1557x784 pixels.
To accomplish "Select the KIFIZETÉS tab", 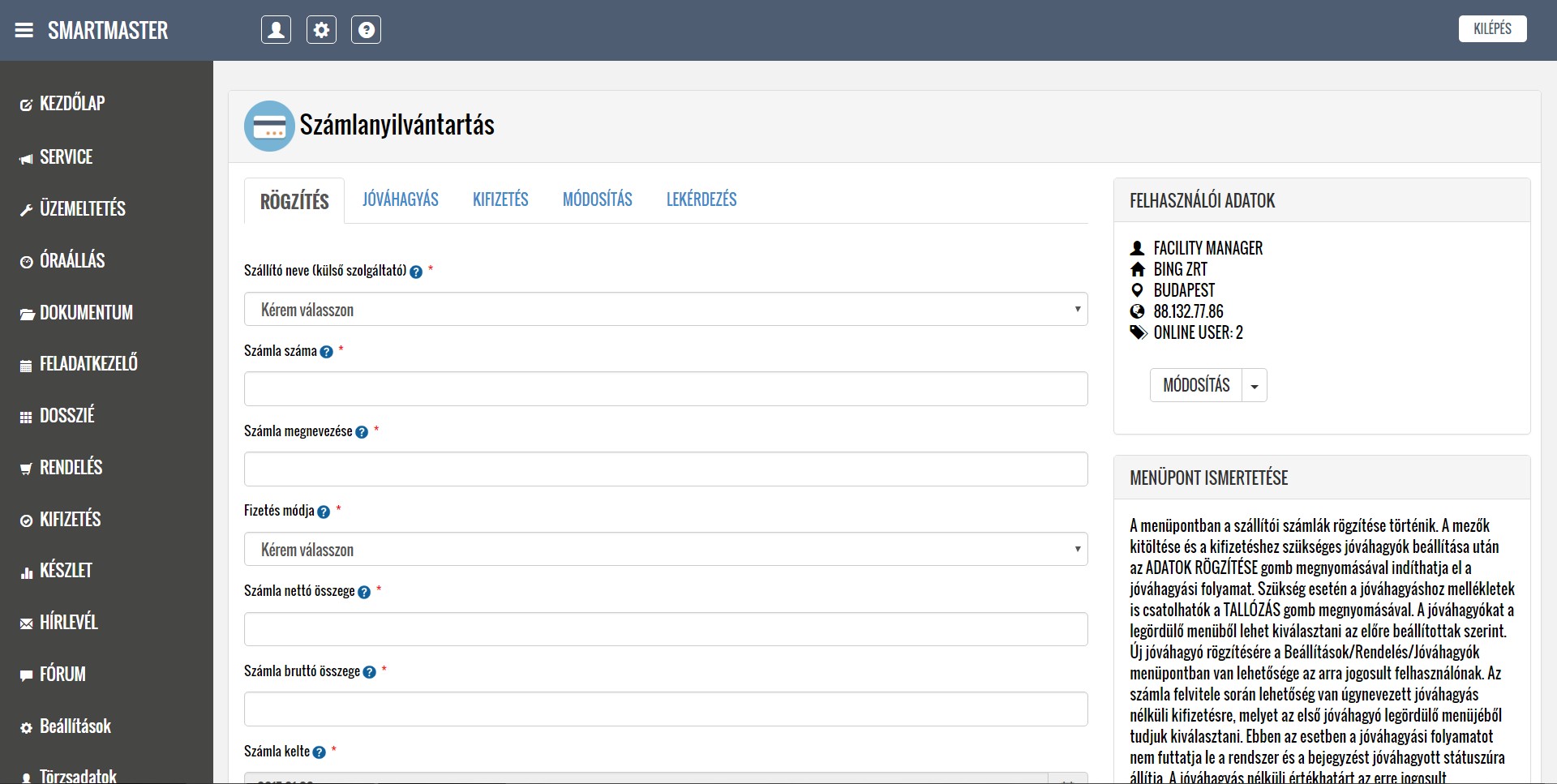I will (x=500, y=199).
